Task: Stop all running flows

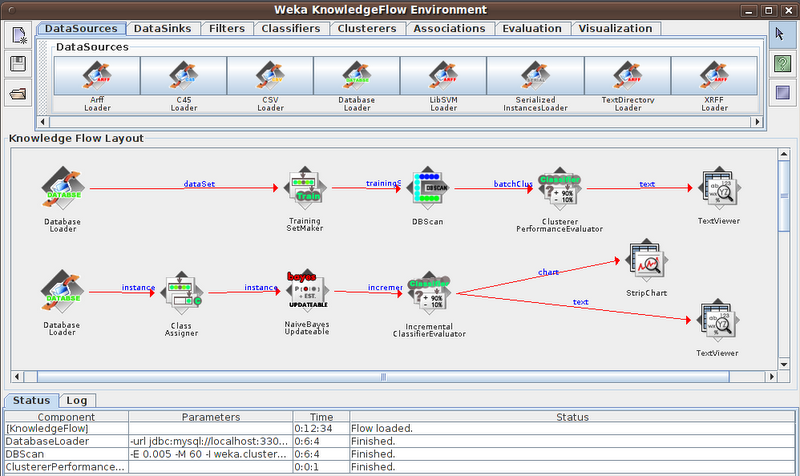Action: (783, 93)
